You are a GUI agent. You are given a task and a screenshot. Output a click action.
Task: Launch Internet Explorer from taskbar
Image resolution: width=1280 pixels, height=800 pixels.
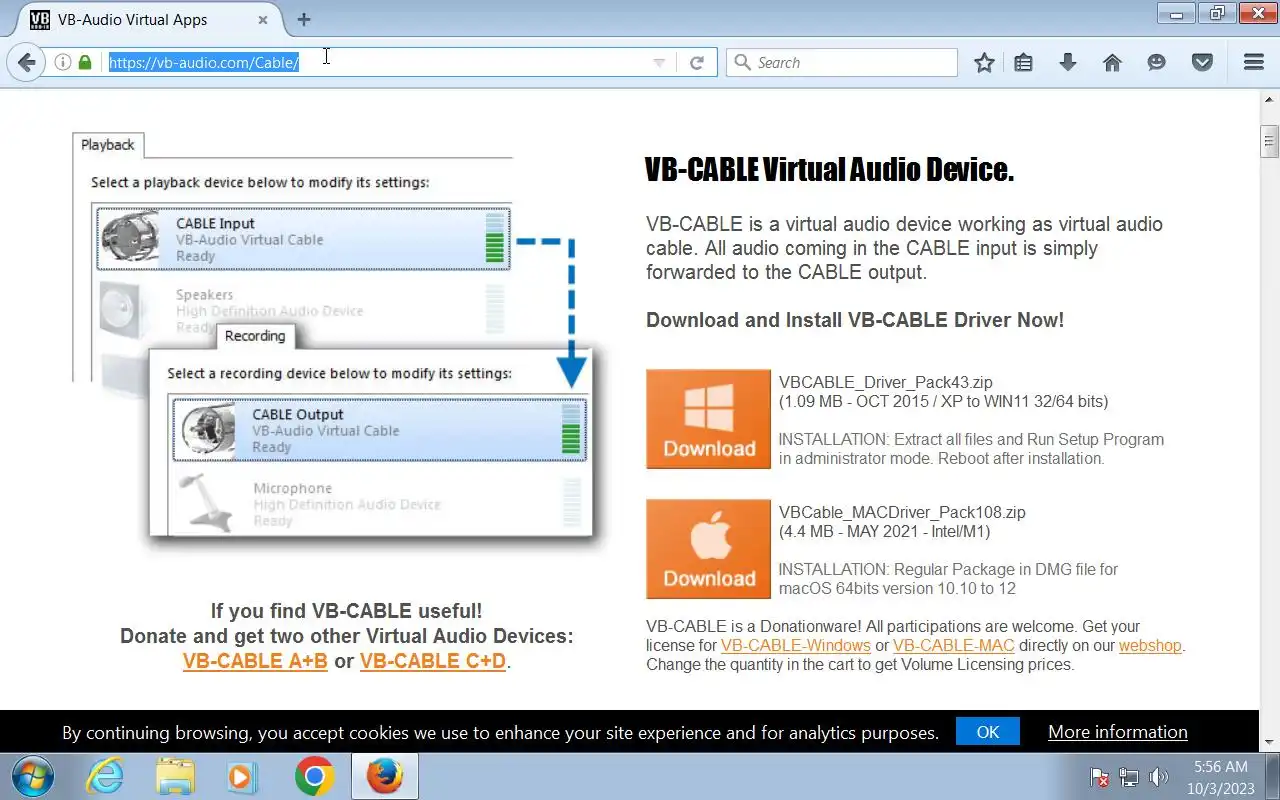coord(105,776)
